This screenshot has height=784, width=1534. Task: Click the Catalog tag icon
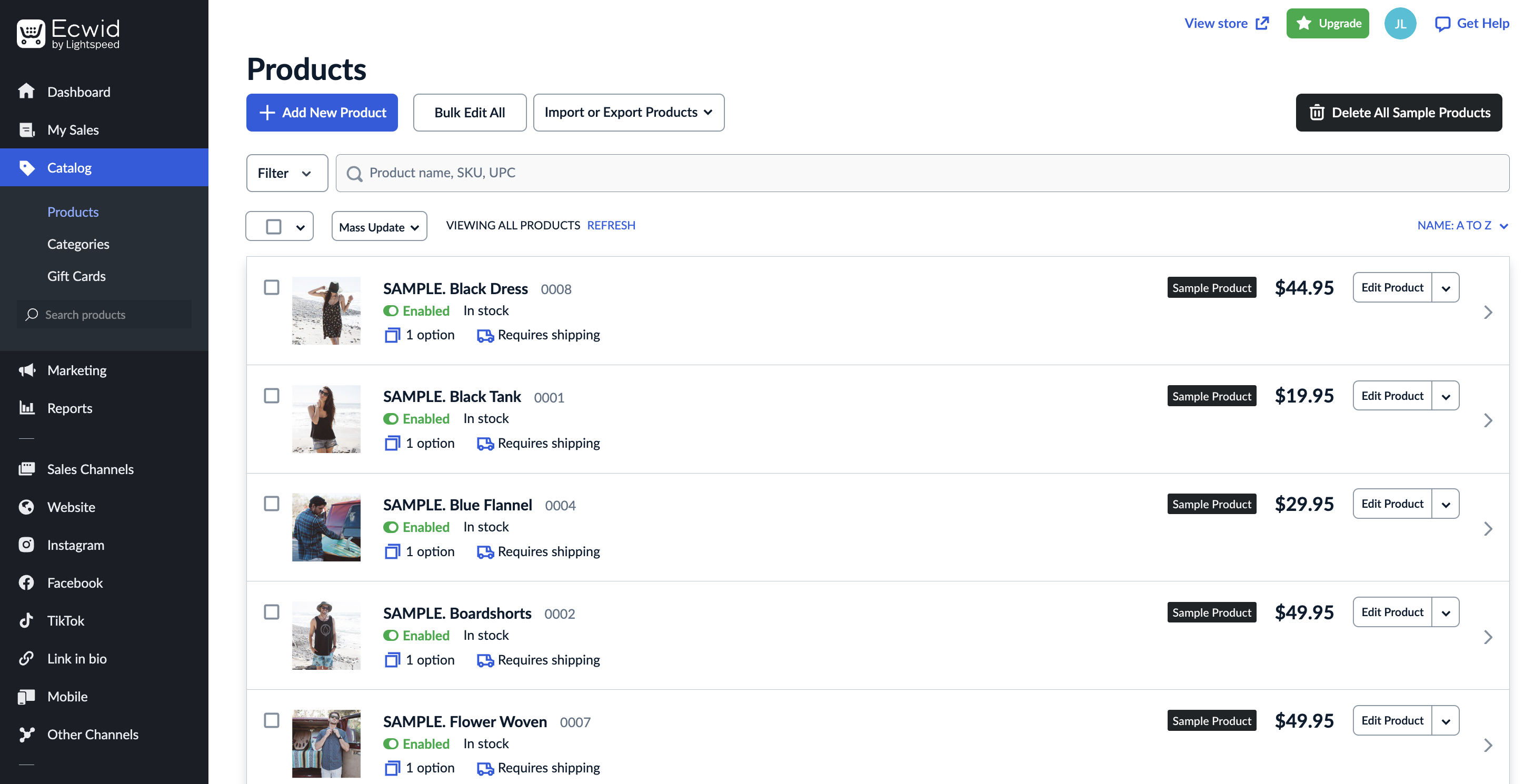pyautogui.click(x=27, y=167)
